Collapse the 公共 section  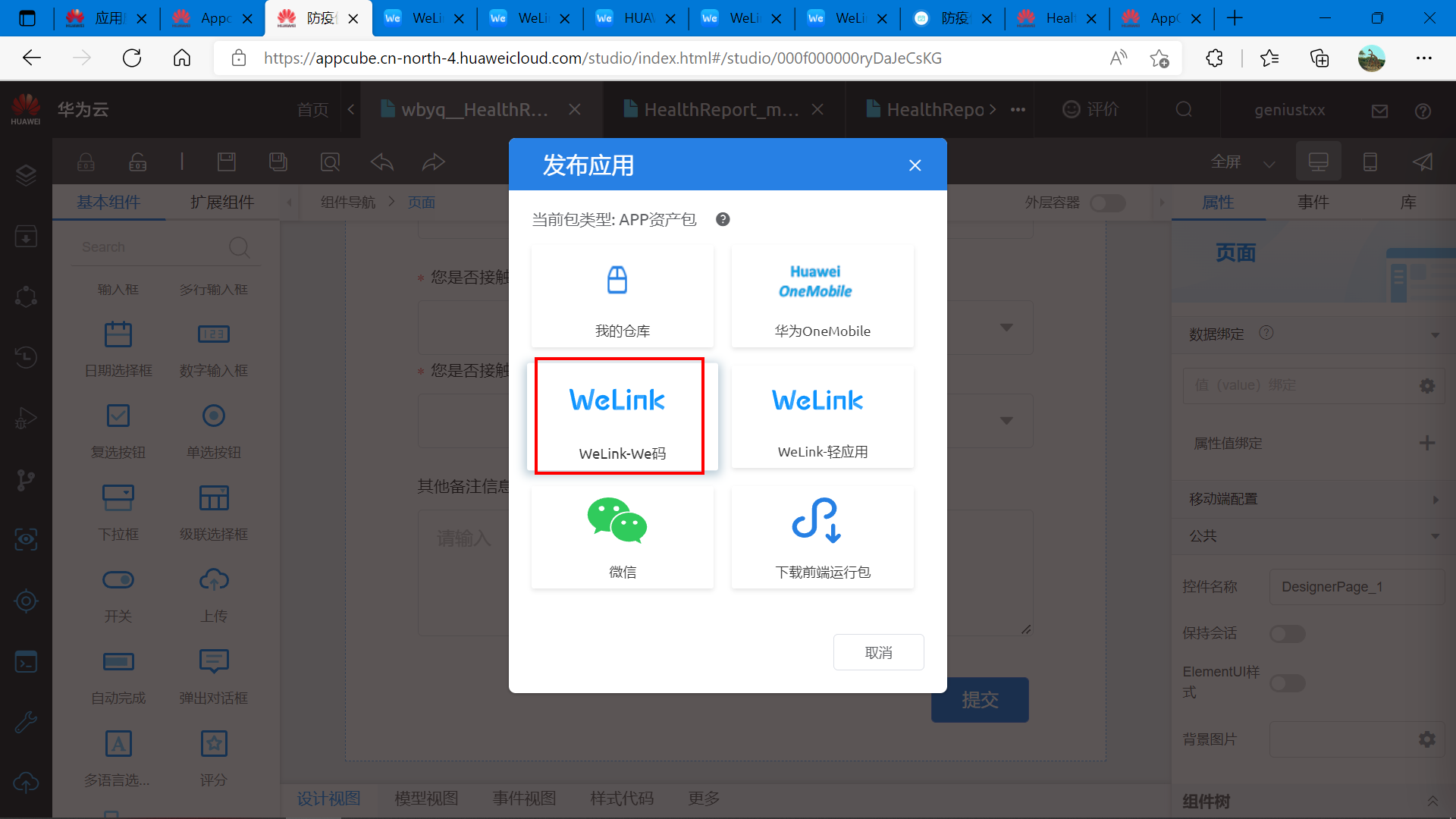click(x=1435, y=536)
